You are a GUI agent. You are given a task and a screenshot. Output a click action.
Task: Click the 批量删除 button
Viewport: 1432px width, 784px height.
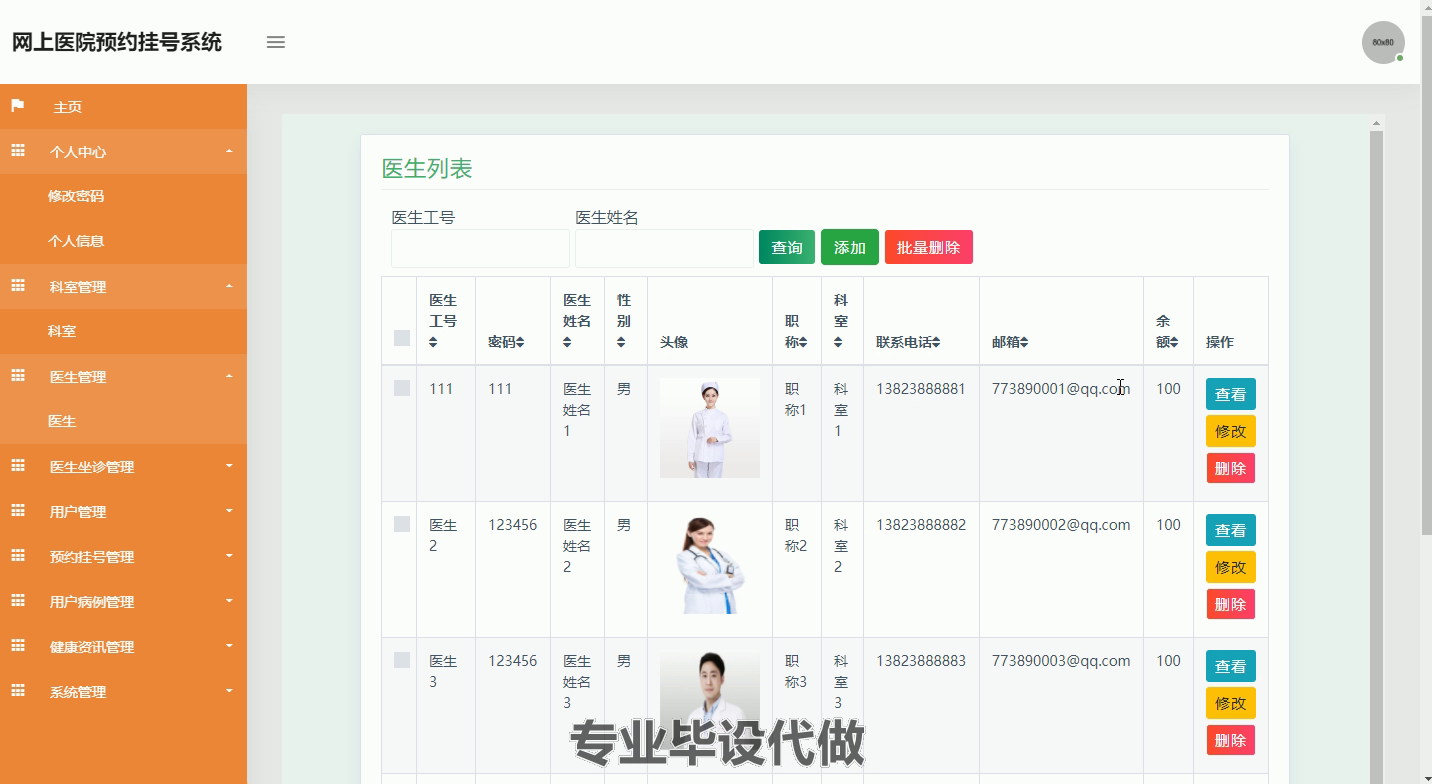(929, 247)
